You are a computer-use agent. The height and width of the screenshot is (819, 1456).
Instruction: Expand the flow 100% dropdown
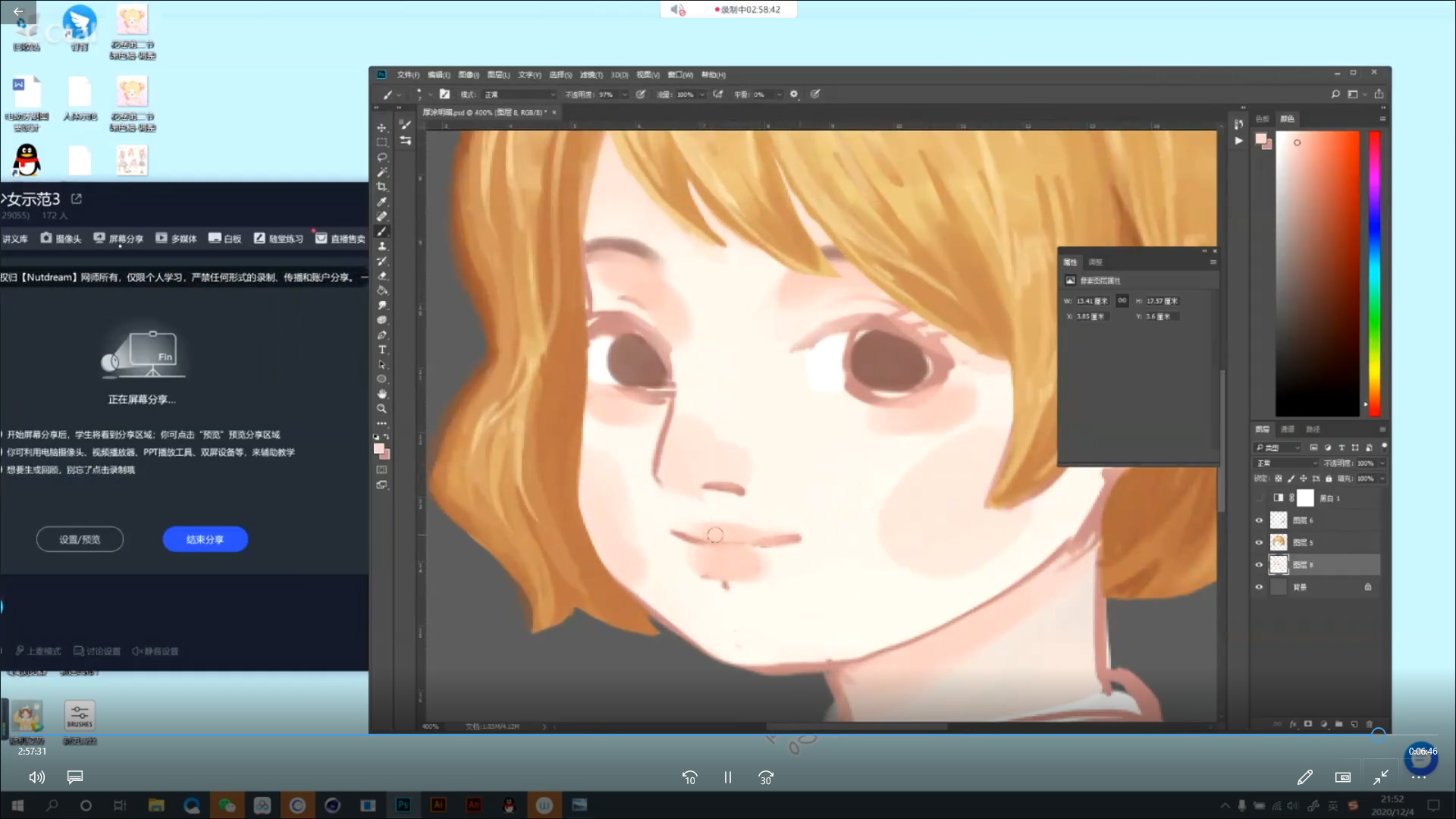coord(702,95)
